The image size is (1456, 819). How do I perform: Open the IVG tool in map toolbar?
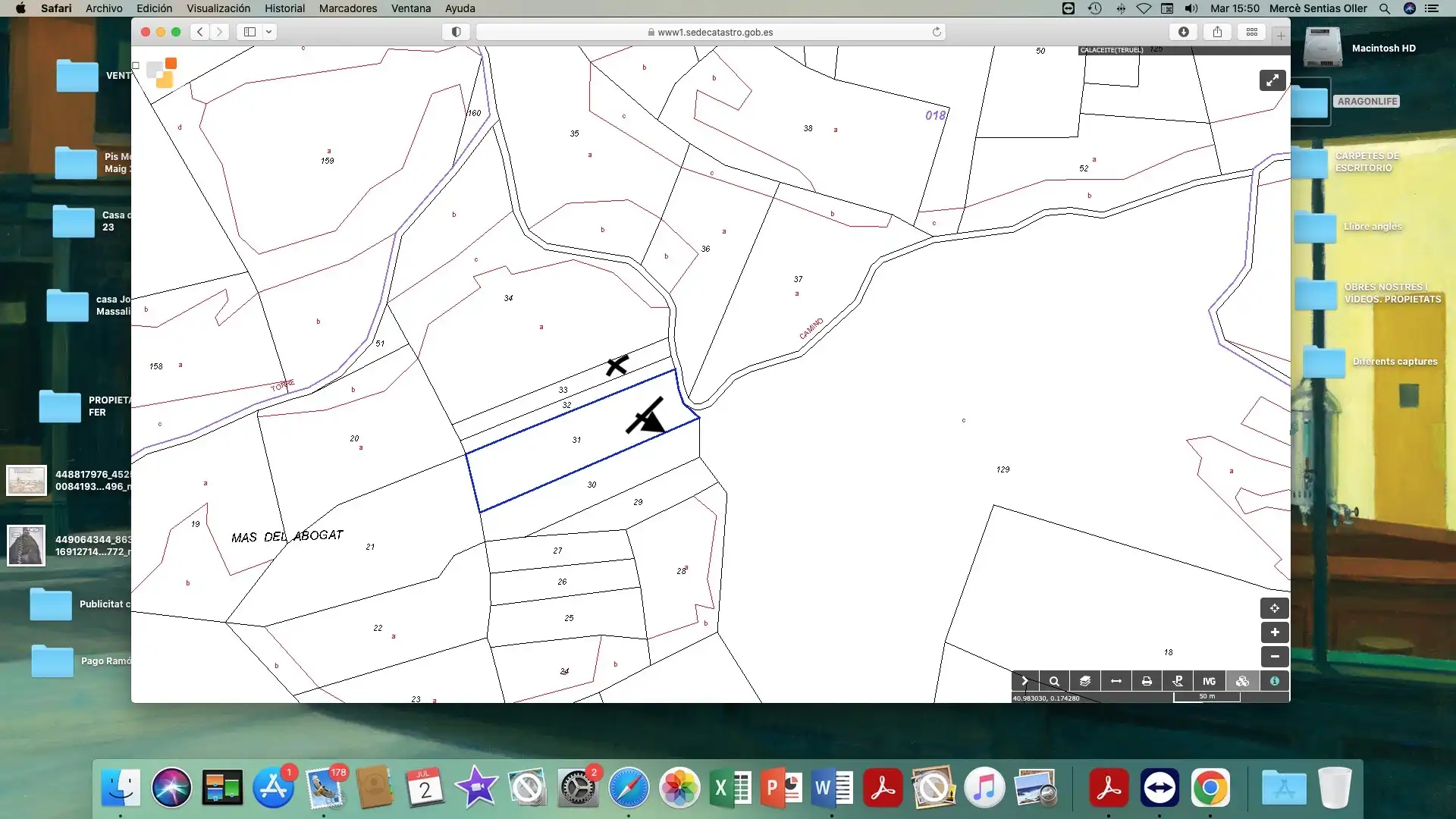[1209, 681]
